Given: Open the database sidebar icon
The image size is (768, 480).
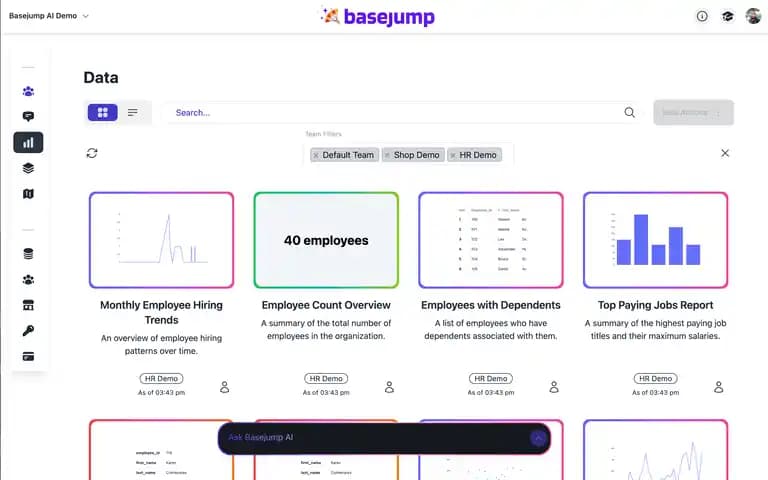Looking at the screenshot, I should [28, 254].
